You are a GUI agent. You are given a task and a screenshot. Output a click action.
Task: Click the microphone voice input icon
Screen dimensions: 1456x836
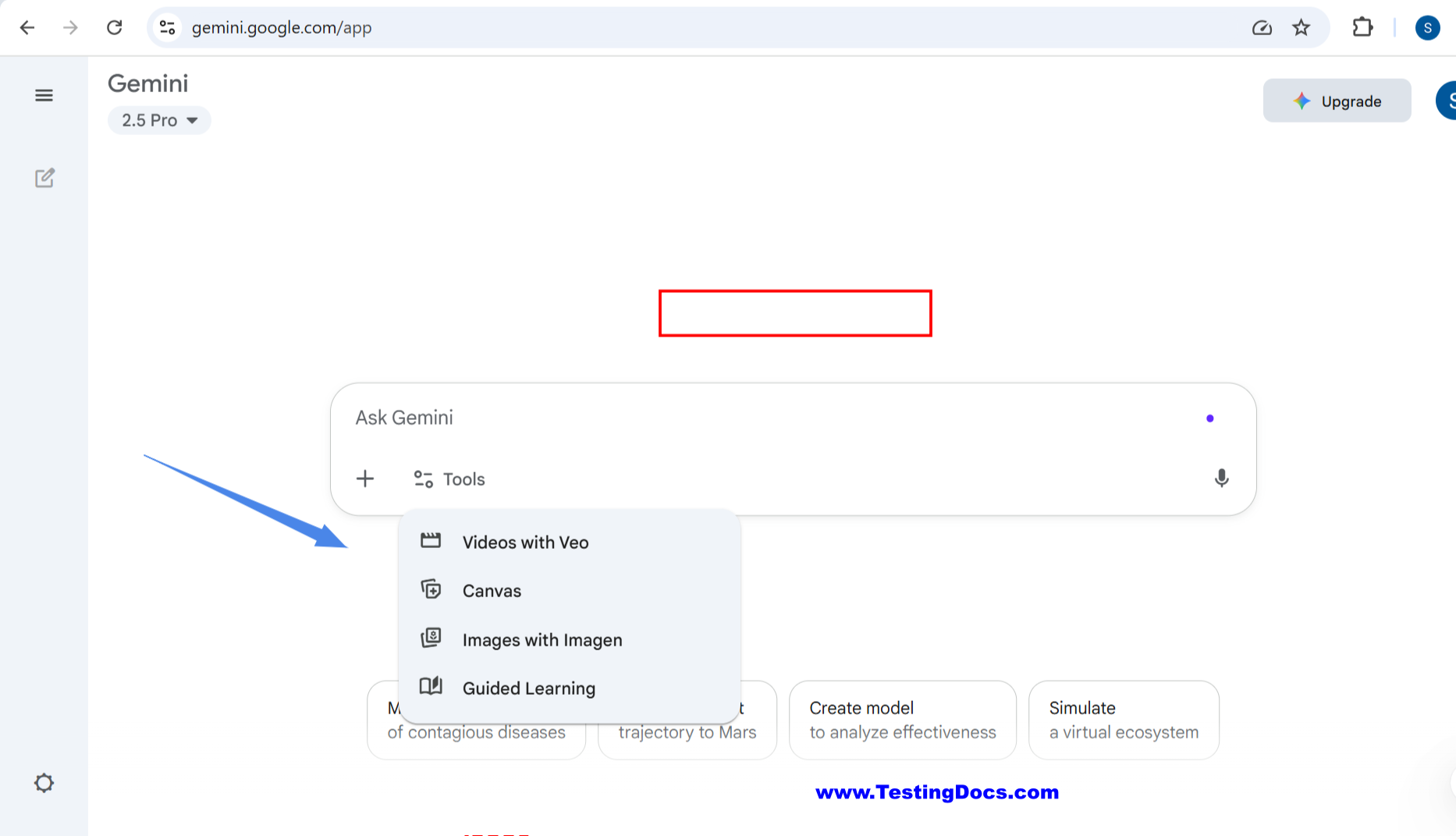pos(1221,478)
